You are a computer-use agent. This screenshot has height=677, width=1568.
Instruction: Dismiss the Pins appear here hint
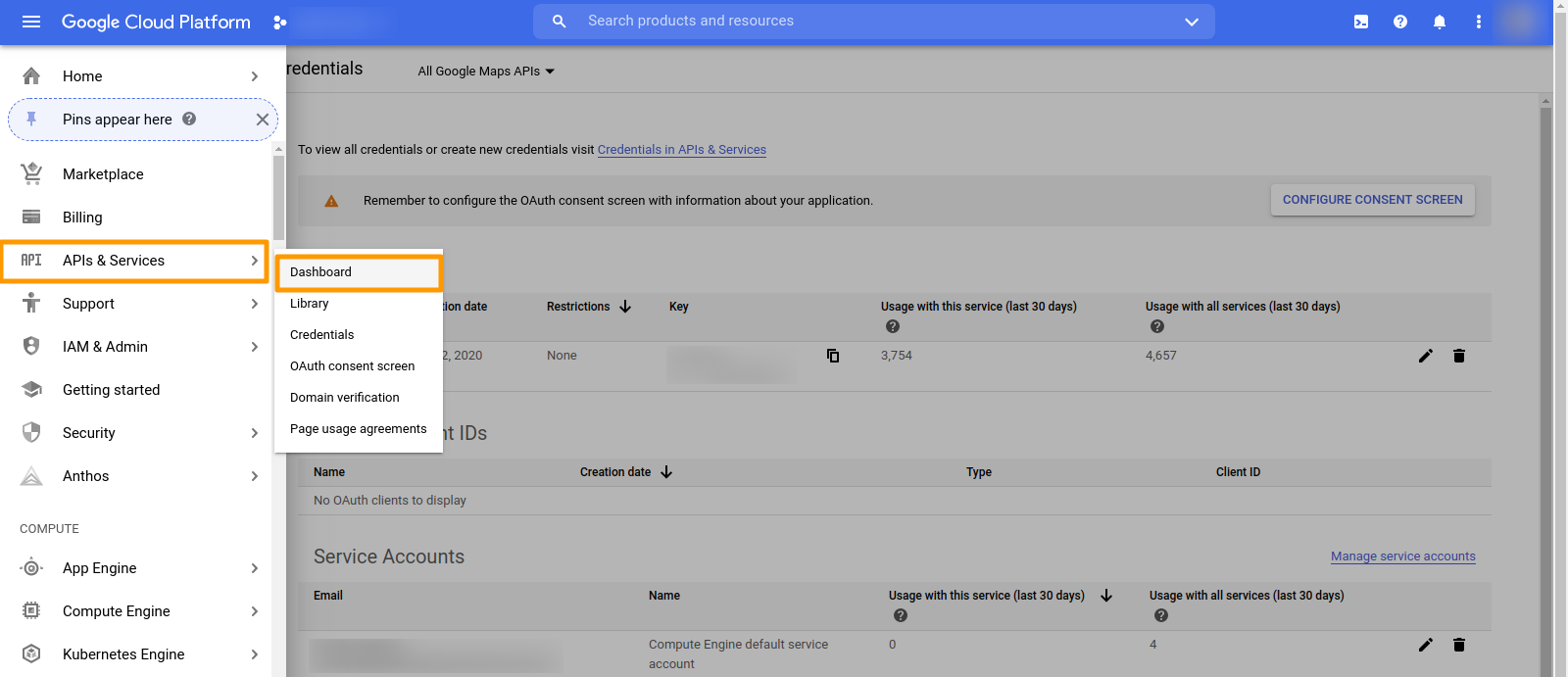click(x=262, y=120)
